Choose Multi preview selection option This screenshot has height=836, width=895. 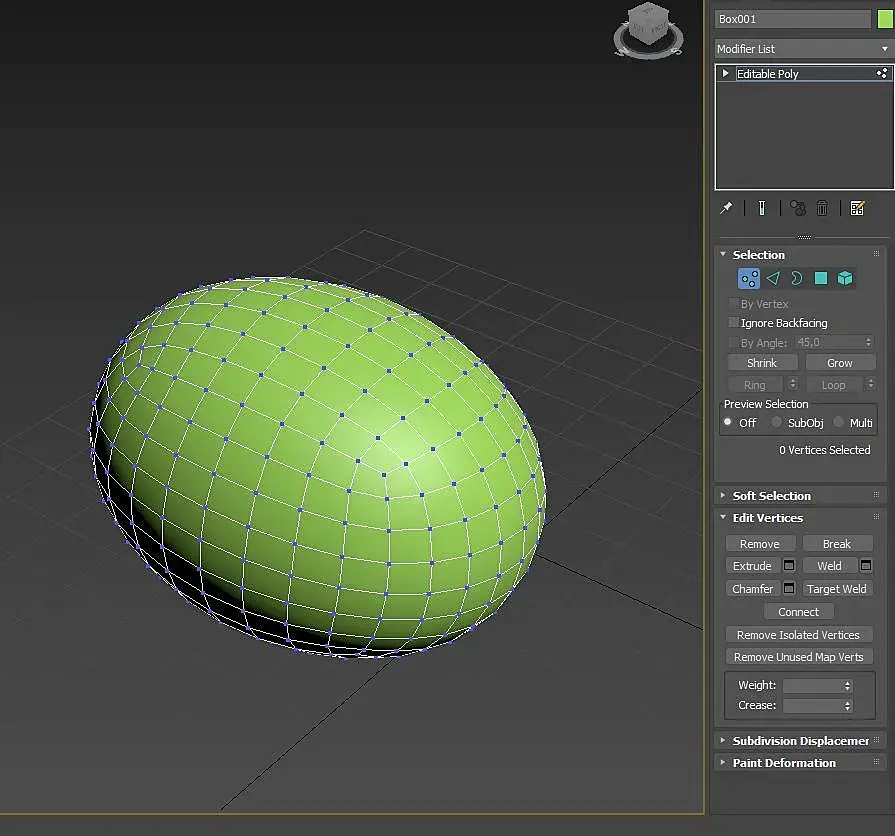point(839,423)
